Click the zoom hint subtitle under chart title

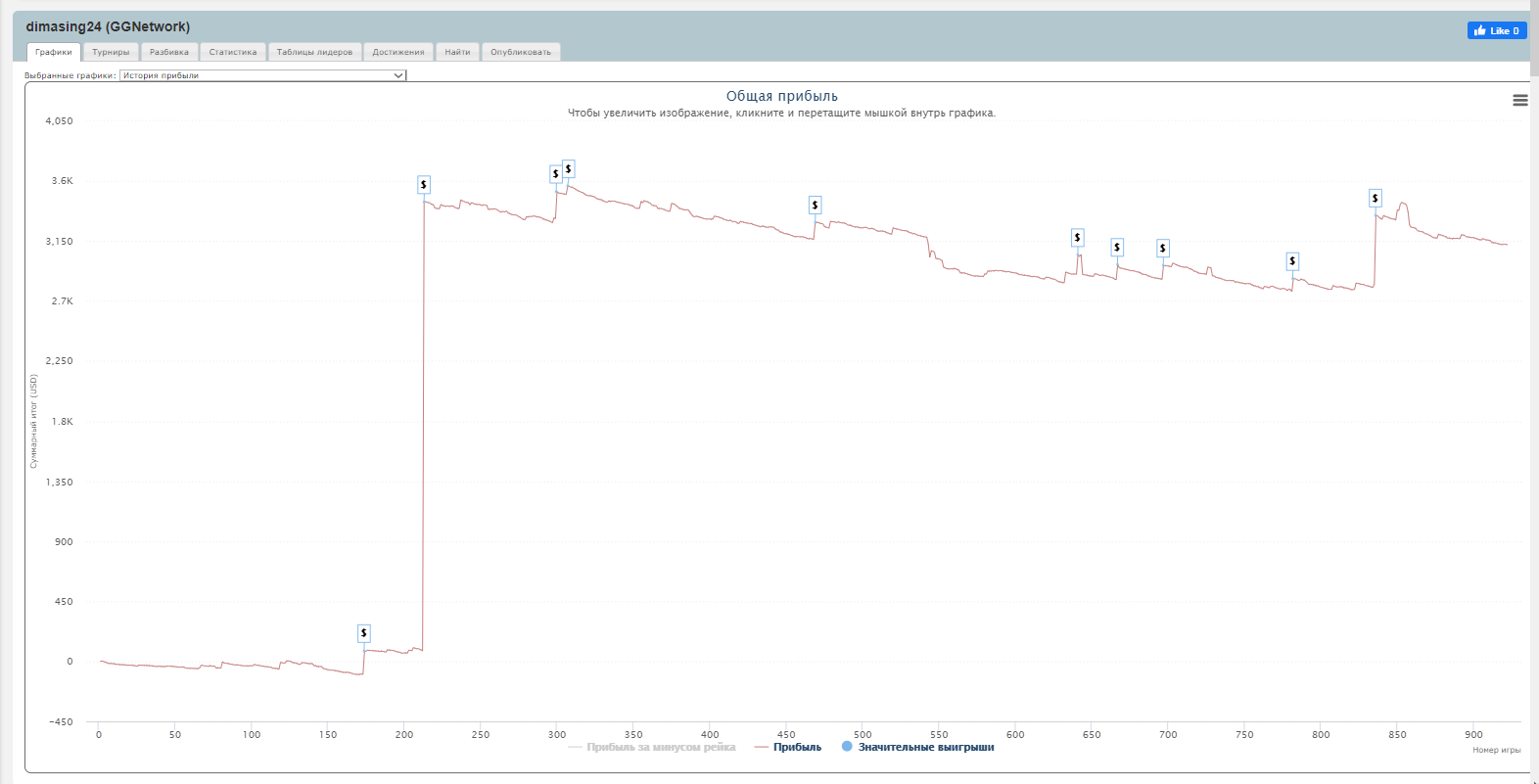coord(781,113)
